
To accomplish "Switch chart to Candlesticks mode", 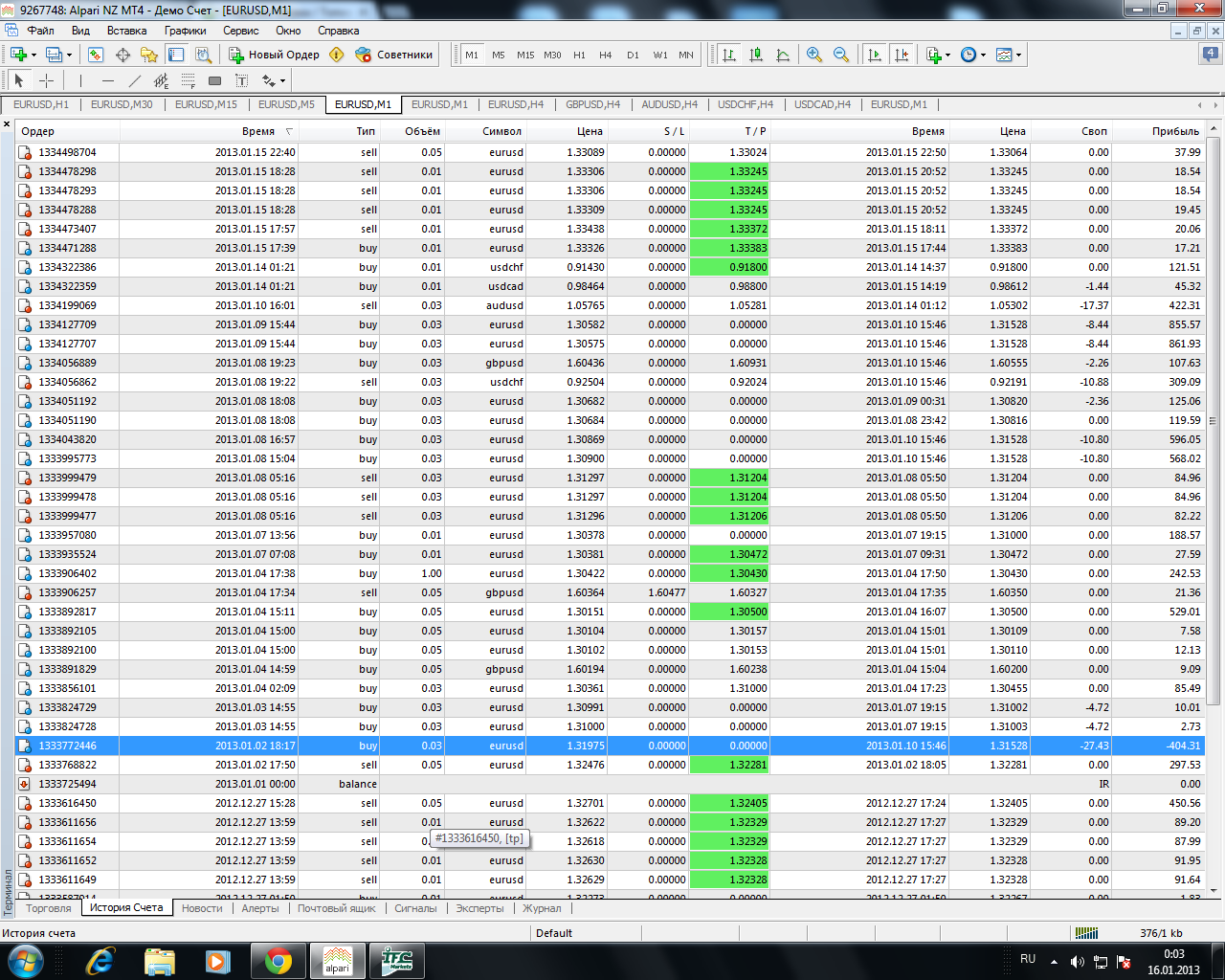I will 756,55.
